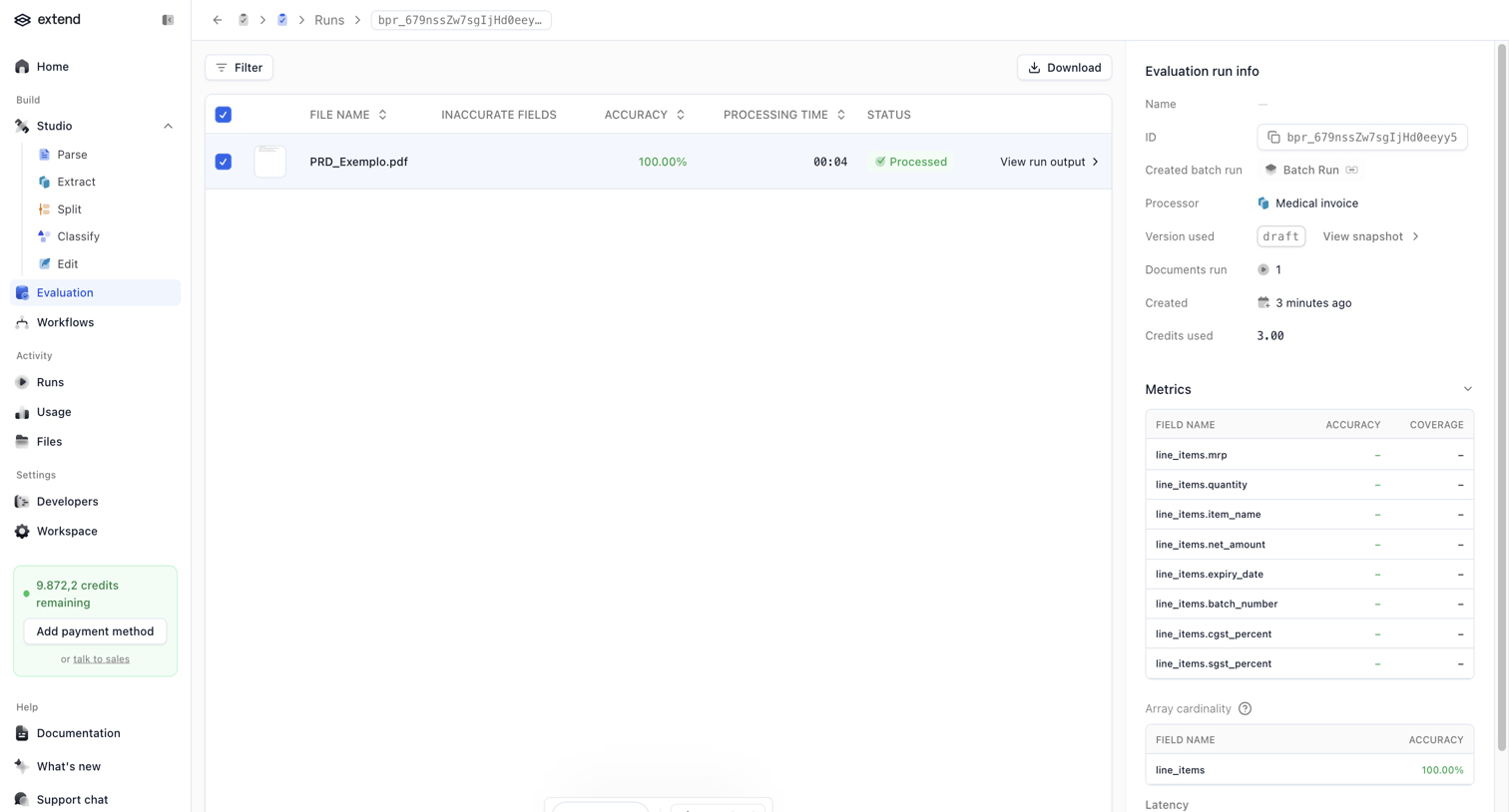Open the Batch Run link icon
1509x812 pixels.
click(x=1351, y=171)
